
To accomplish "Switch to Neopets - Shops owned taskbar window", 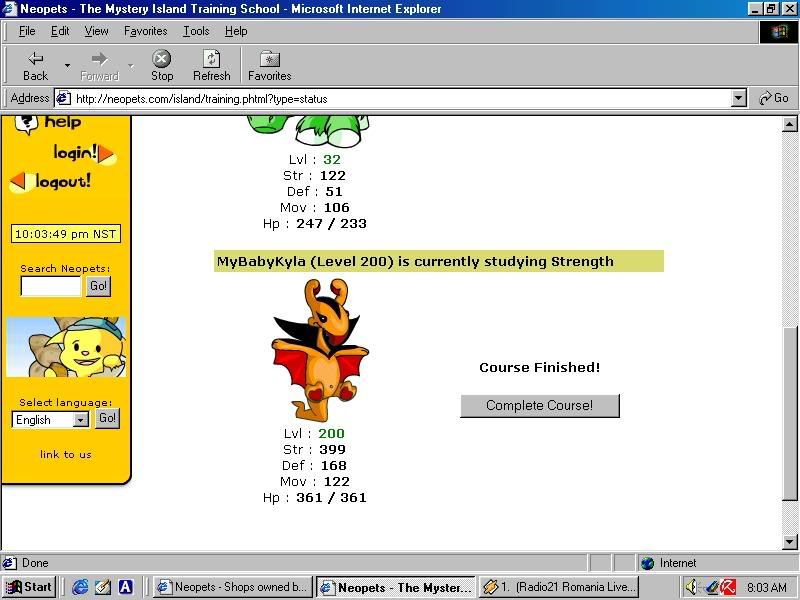I will pos(233,587).
